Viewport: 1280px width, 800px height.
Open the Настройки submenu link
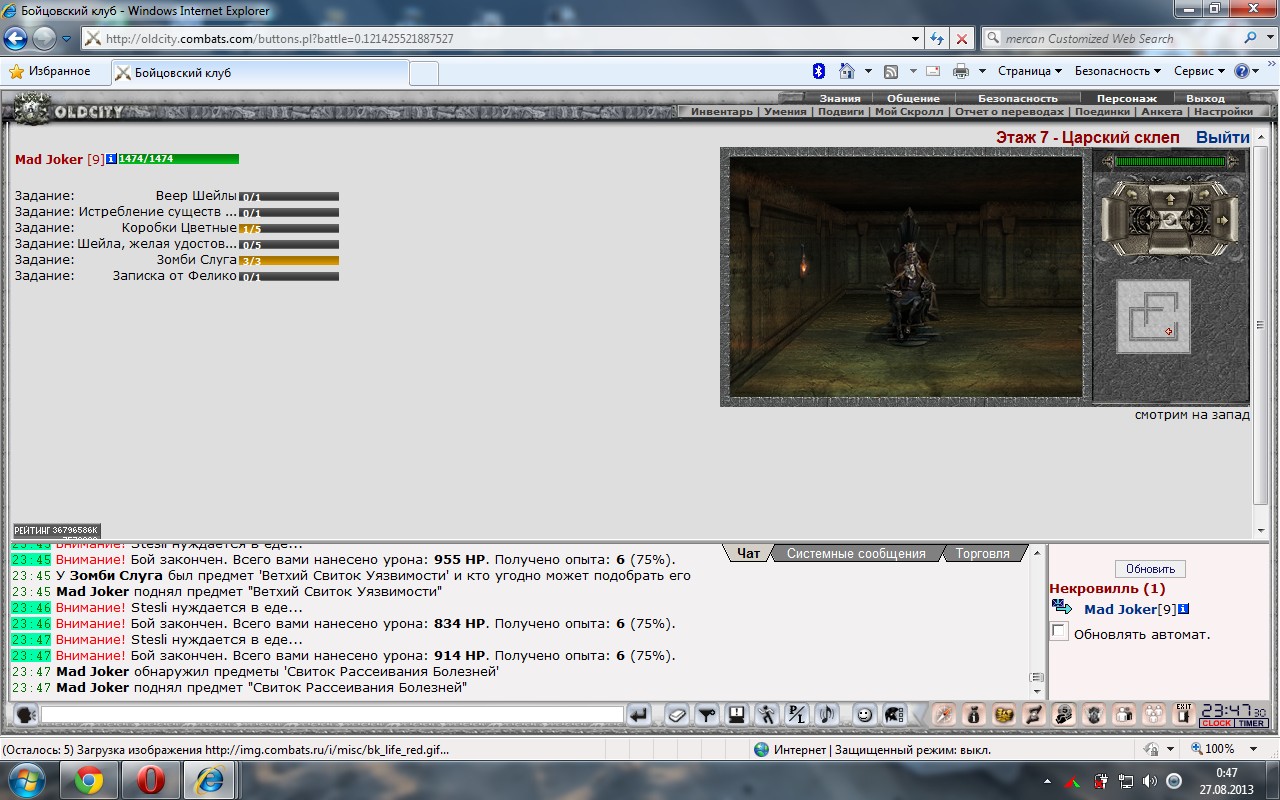[x=1222, y=111]
